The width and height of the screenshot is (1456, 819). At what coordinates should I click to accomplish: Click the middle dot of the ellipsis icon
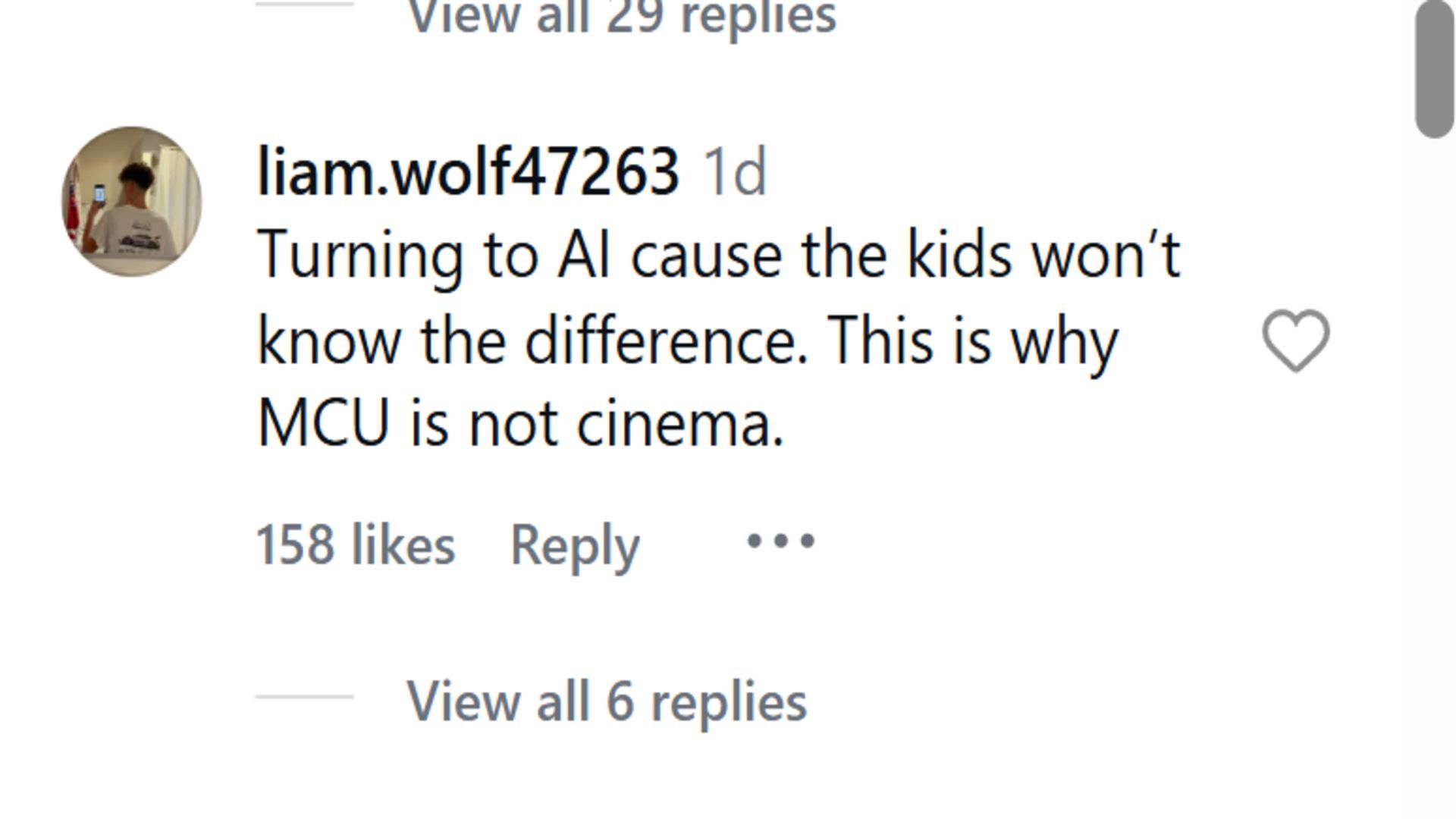[780, 541]
